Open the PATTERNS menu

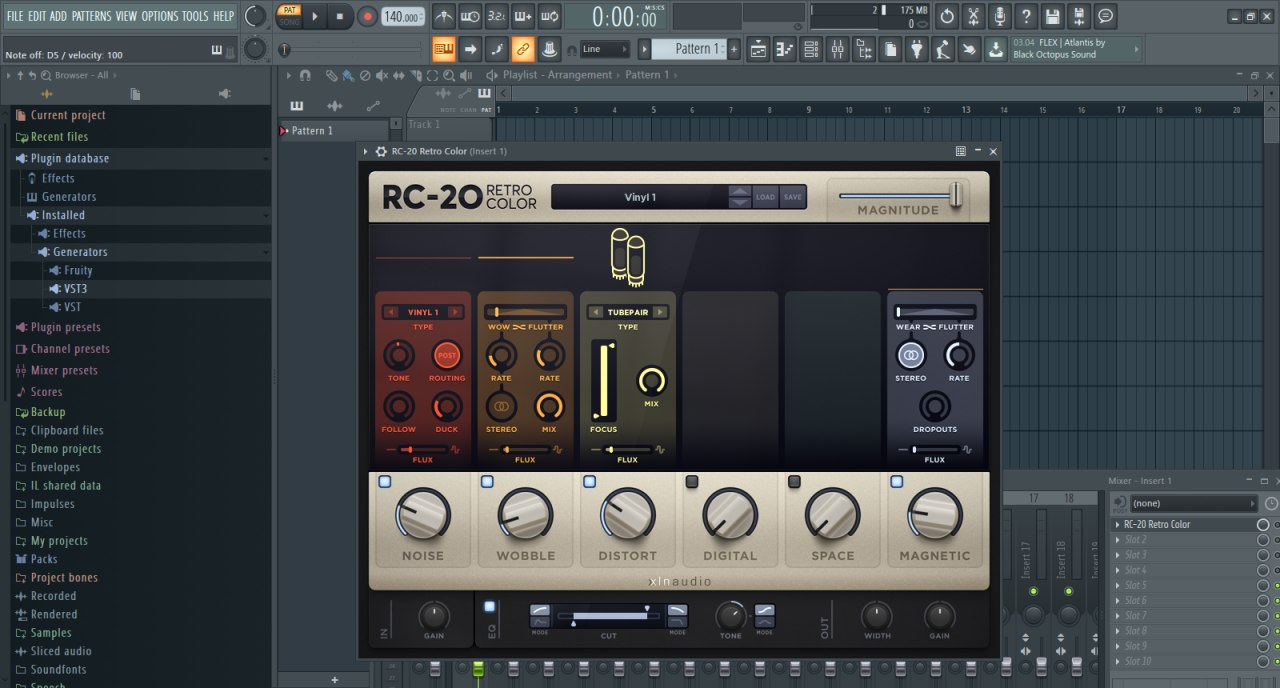pyautogui.click(x=91, y=16)
